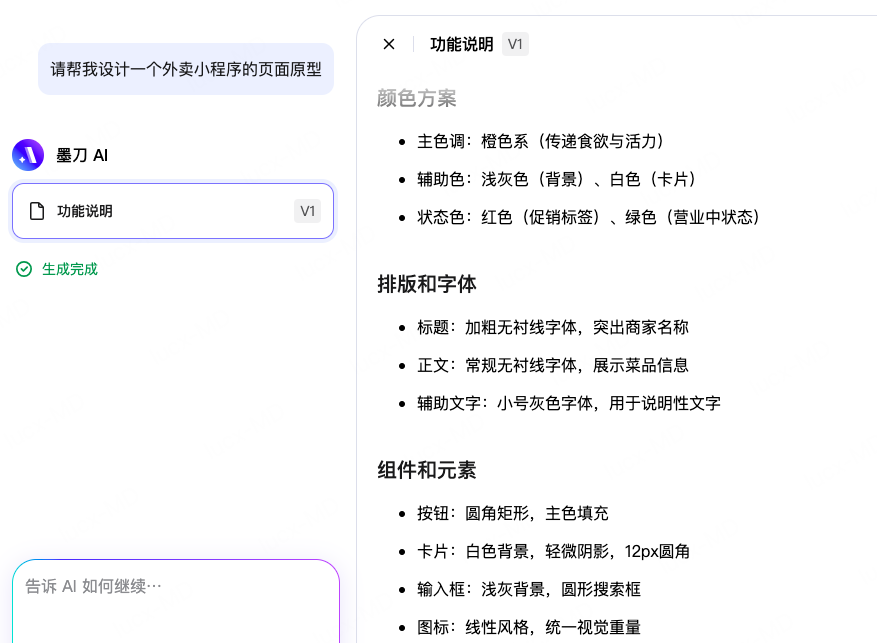The height and width of the screenshot is (643, 877).
Task: Click the line 标题：加粗无衬线字体
Action: click(x=553, y=327)
